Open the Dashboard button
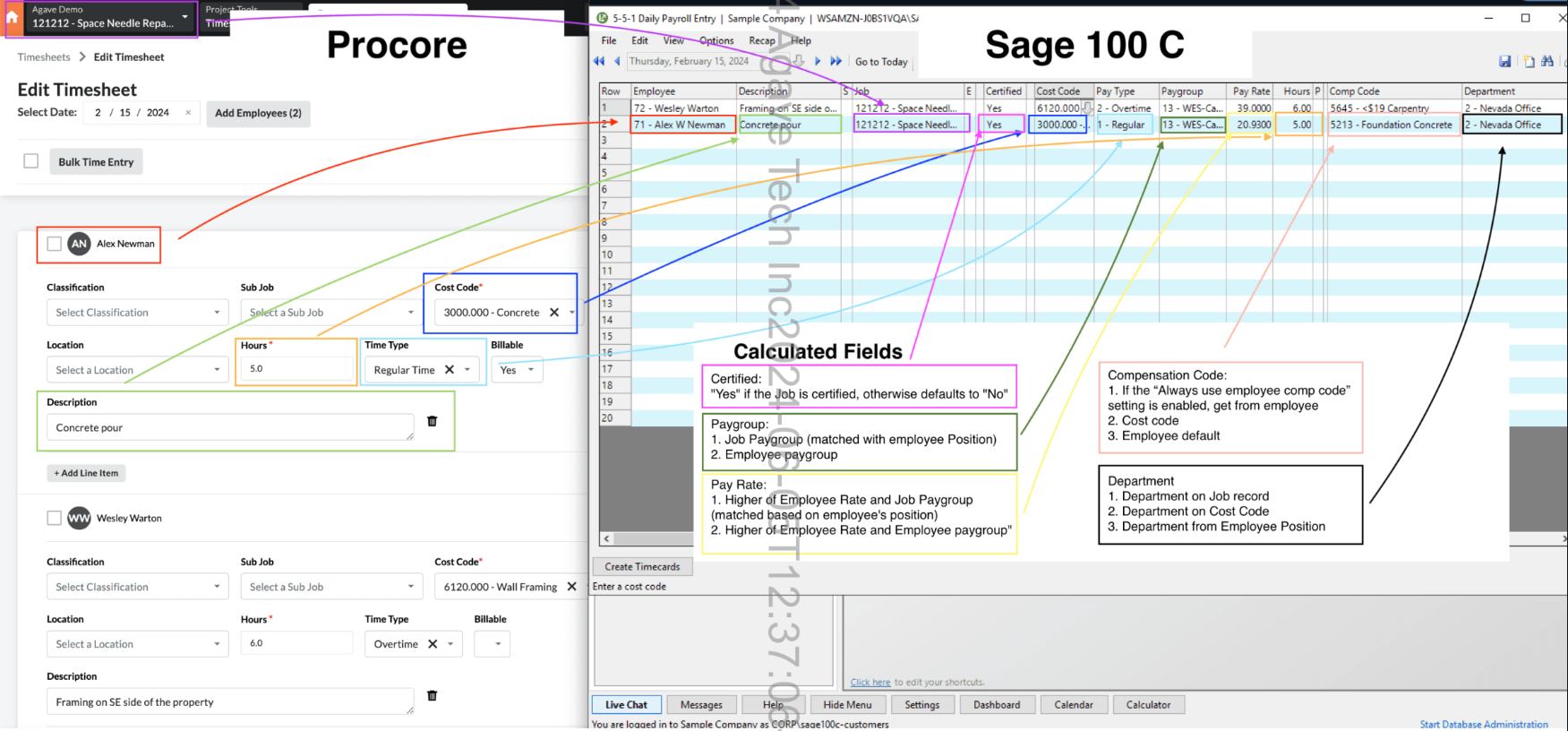Screen dimensions: 1568x731 [997, 705]
